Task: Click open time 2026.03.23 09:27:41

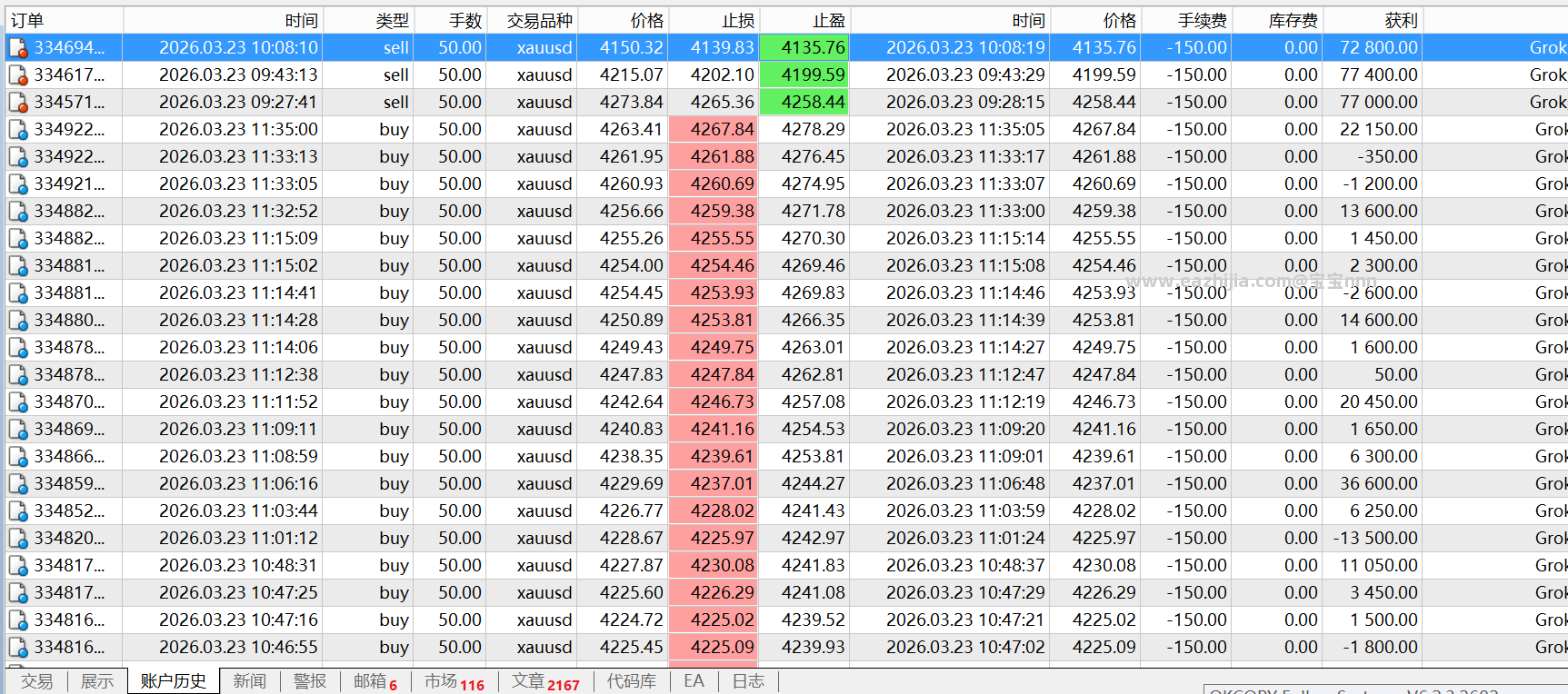Action: tap(238, 102)
